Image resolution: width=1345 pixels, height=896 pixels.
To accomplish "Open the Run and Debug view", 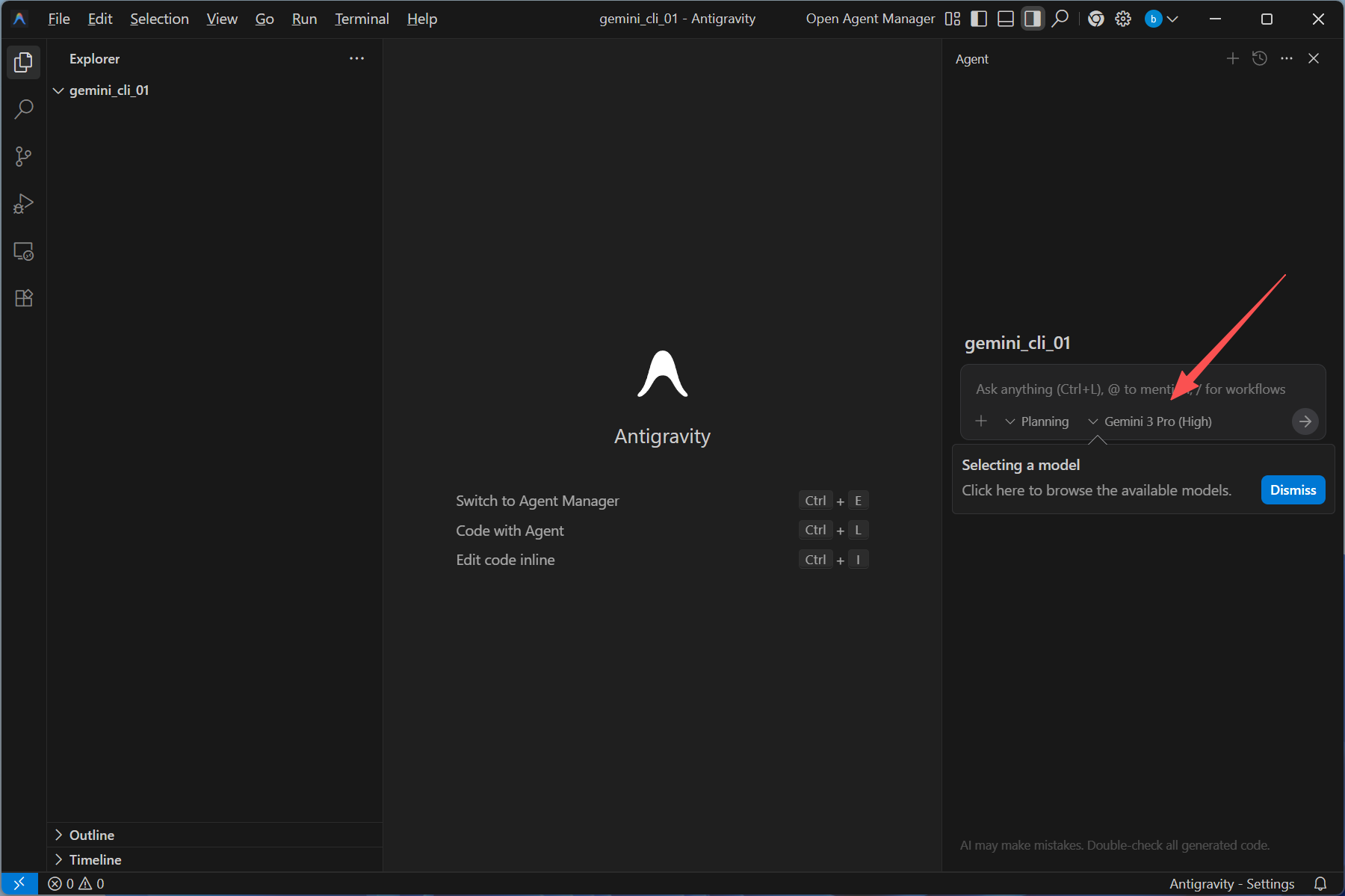I will coord(23,203).
